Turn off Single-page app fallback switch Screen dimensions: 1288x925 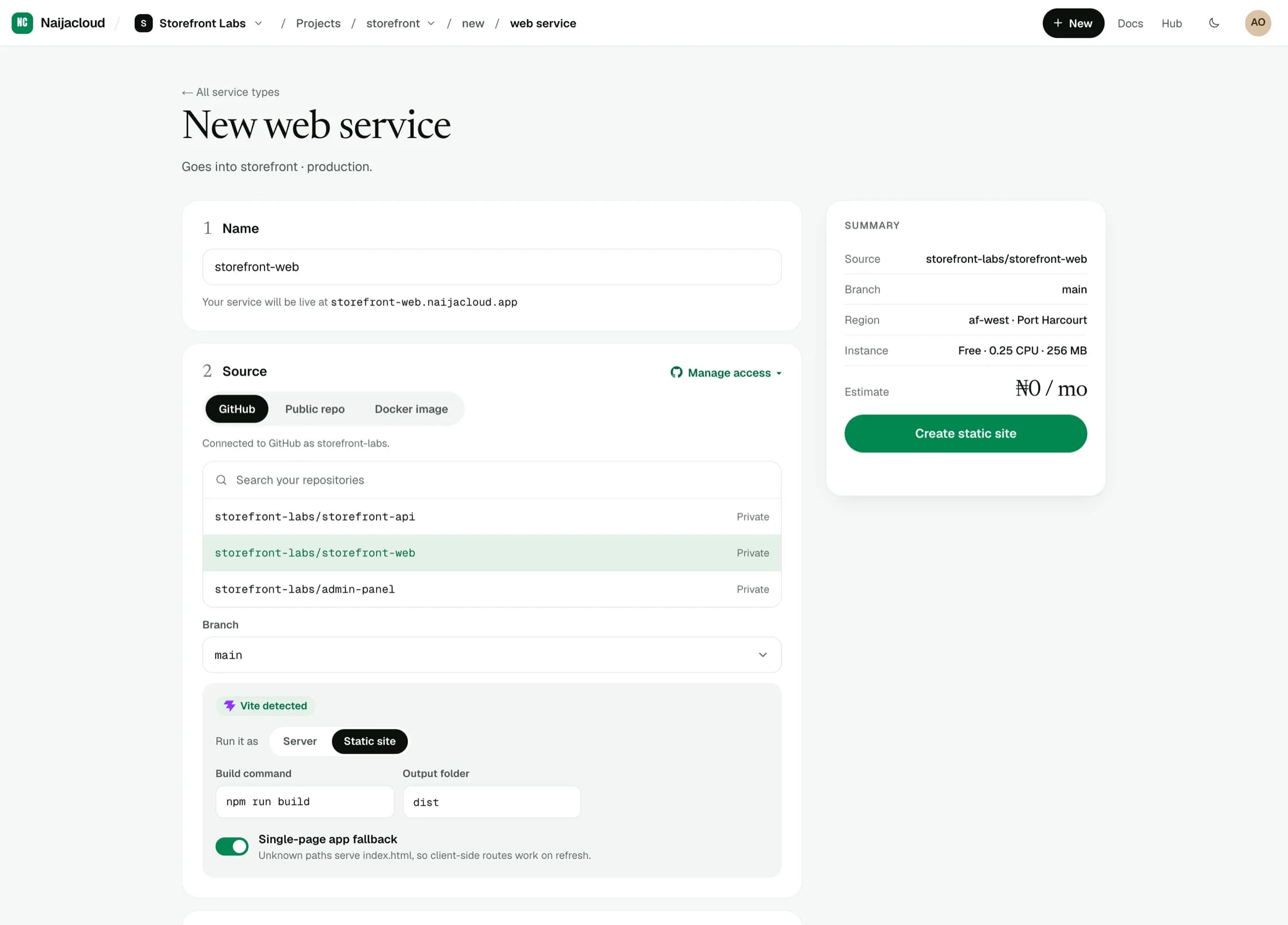232,846
